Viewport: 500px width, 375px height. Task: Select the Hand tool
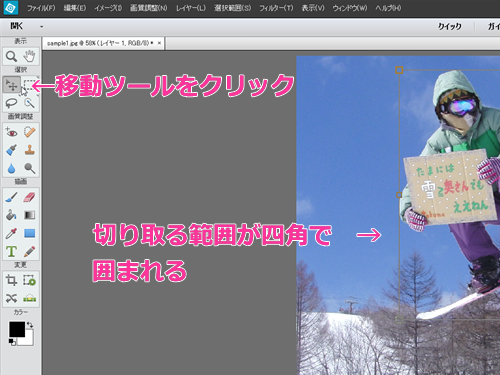click(x=29, y=56)
